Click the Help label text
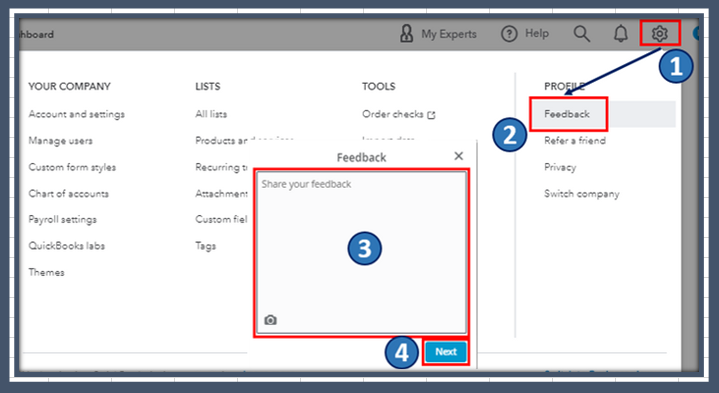 click(x=537, y=33)
